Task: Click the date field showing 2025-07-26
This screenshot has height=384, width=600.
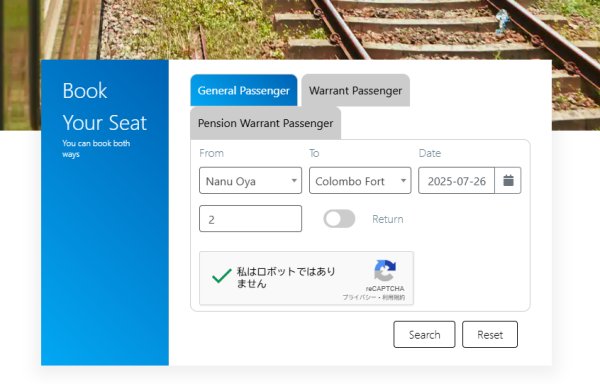Action: pos(457,181)
